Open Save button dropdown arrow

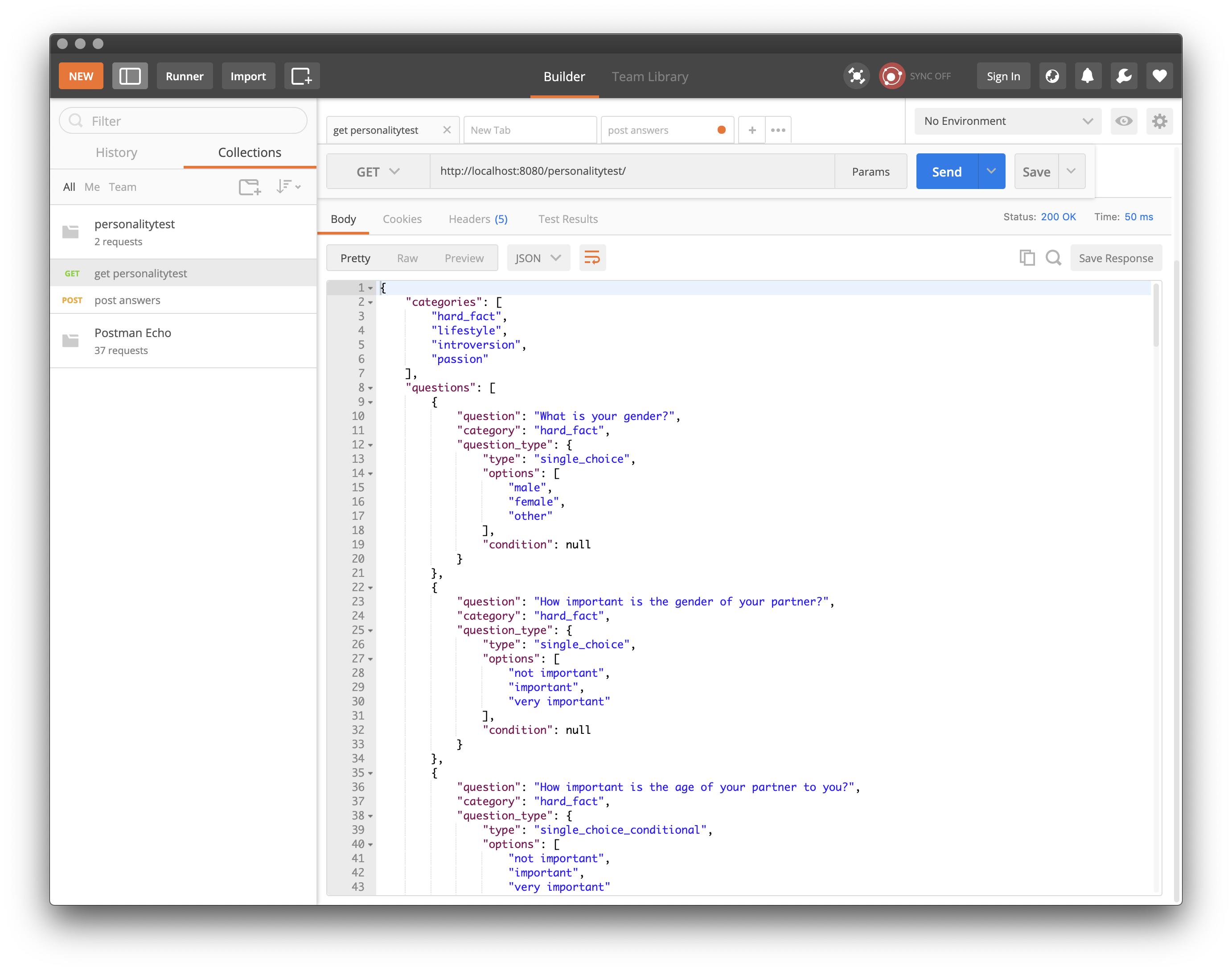(x=1071, y=172)
